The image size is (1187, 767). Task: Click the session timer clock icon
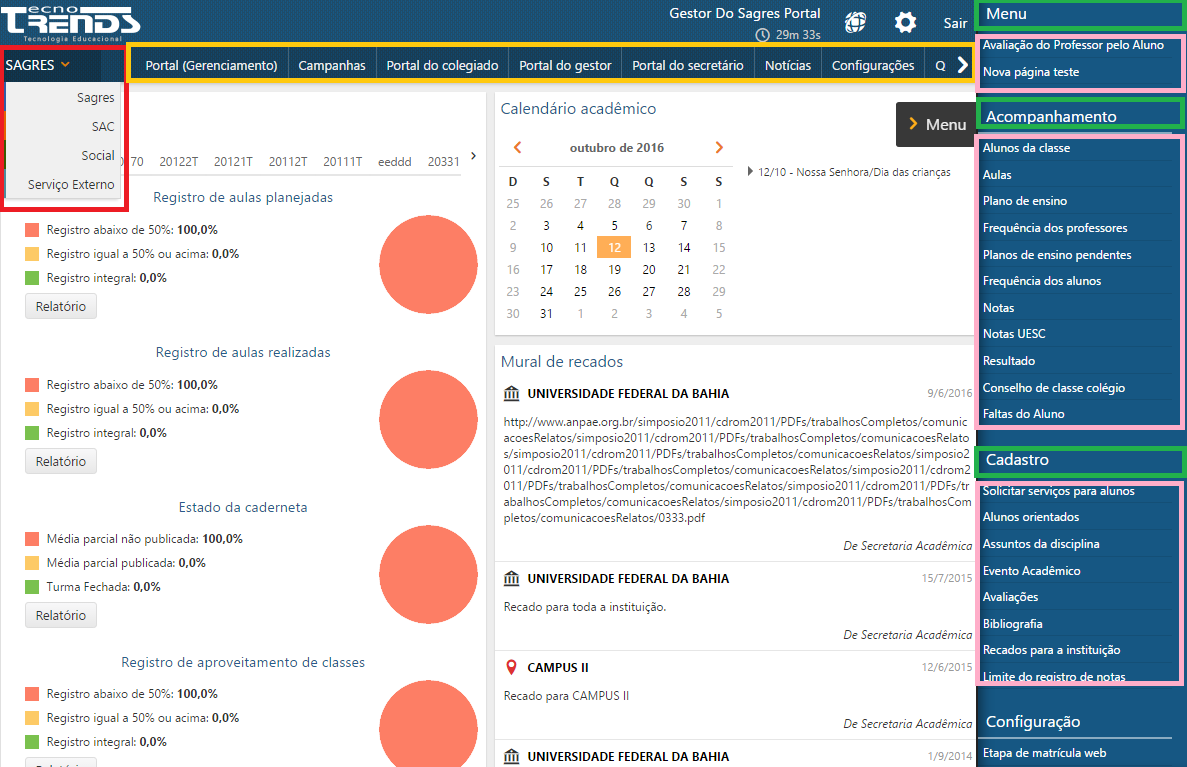[x=763, y=35]
